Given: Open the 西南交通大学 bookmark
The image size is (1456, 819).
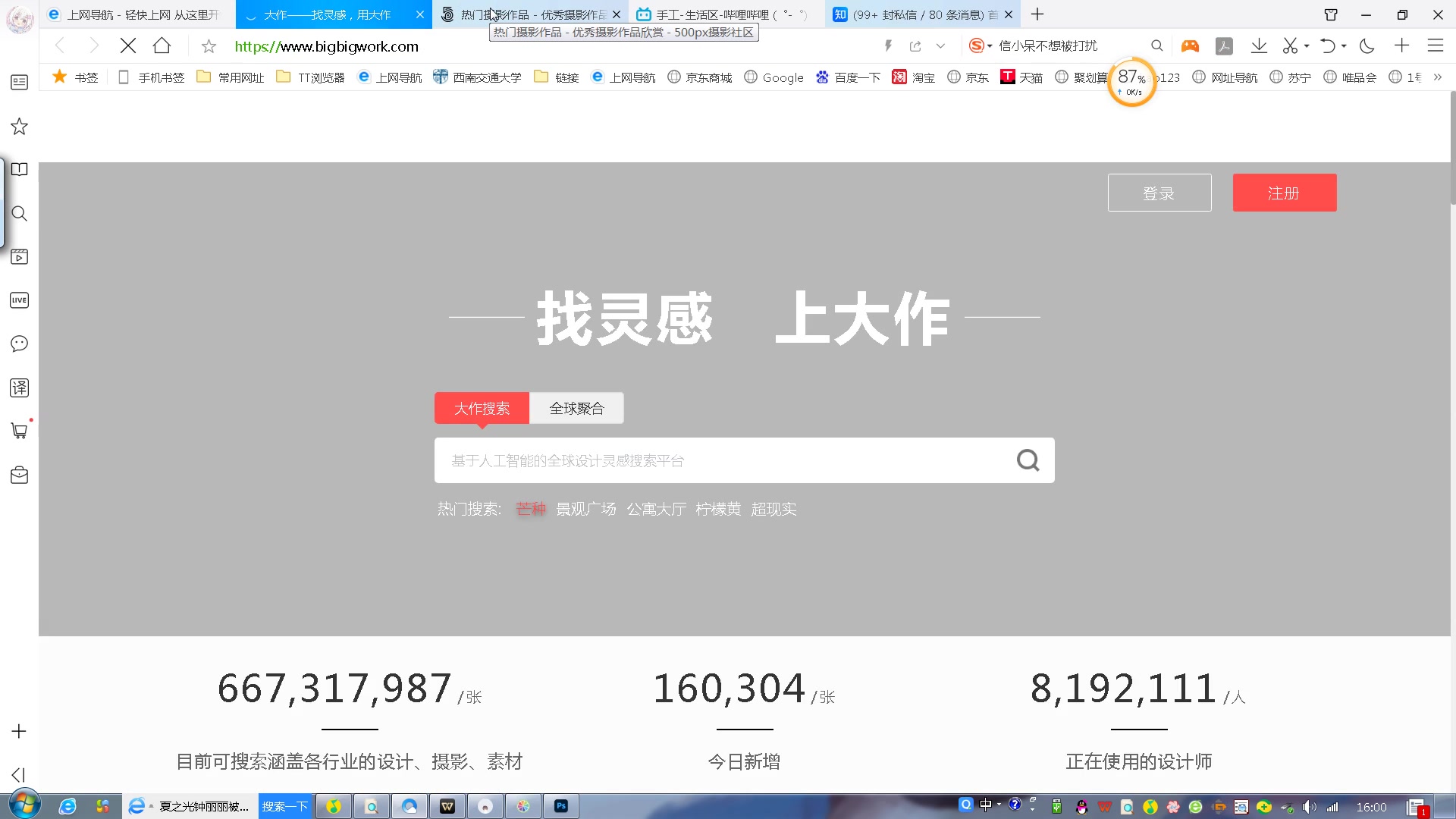Looking at the screenshot, I should pos(477,77).
